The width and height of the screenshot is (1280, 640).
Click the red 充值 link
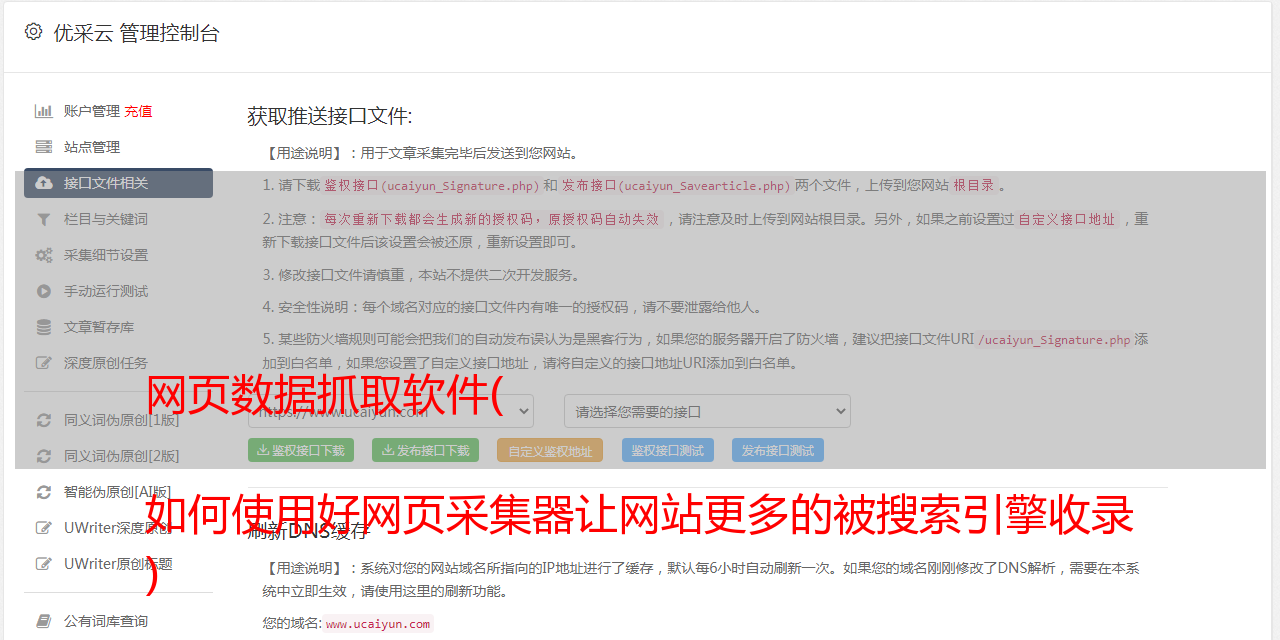click(x=138, y=111)
